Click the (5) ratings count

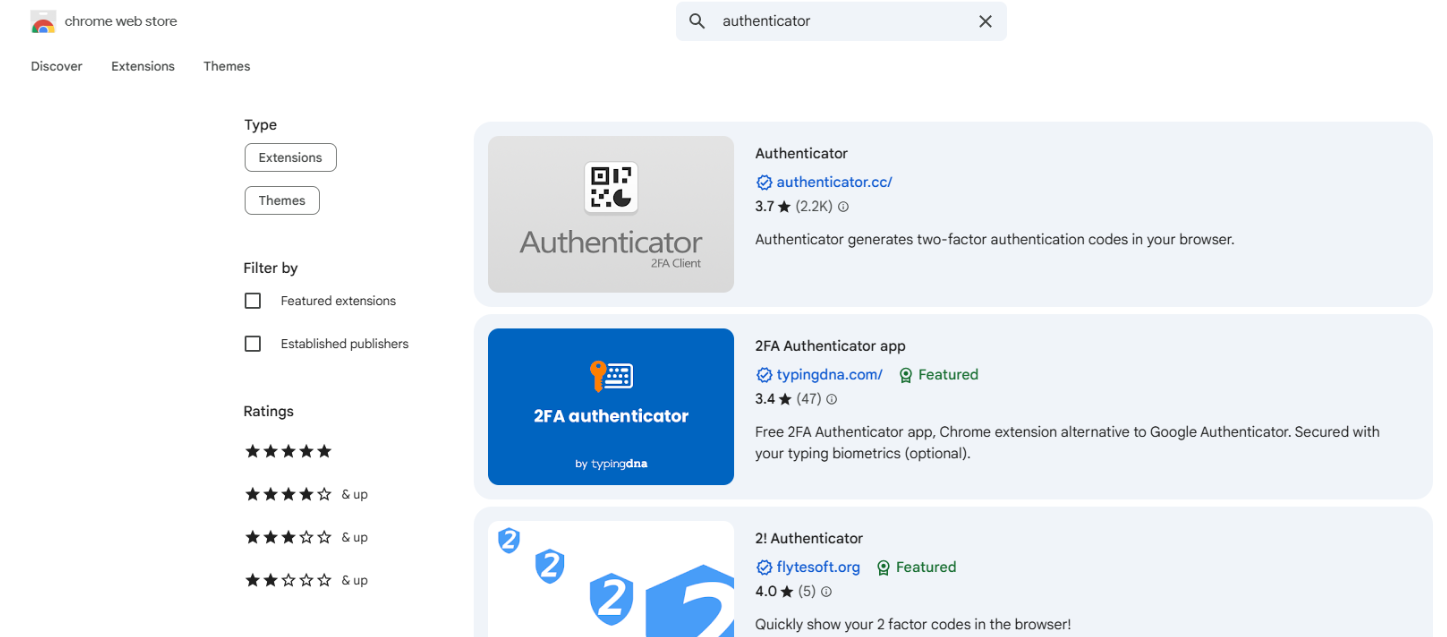[x=806, y=592]
